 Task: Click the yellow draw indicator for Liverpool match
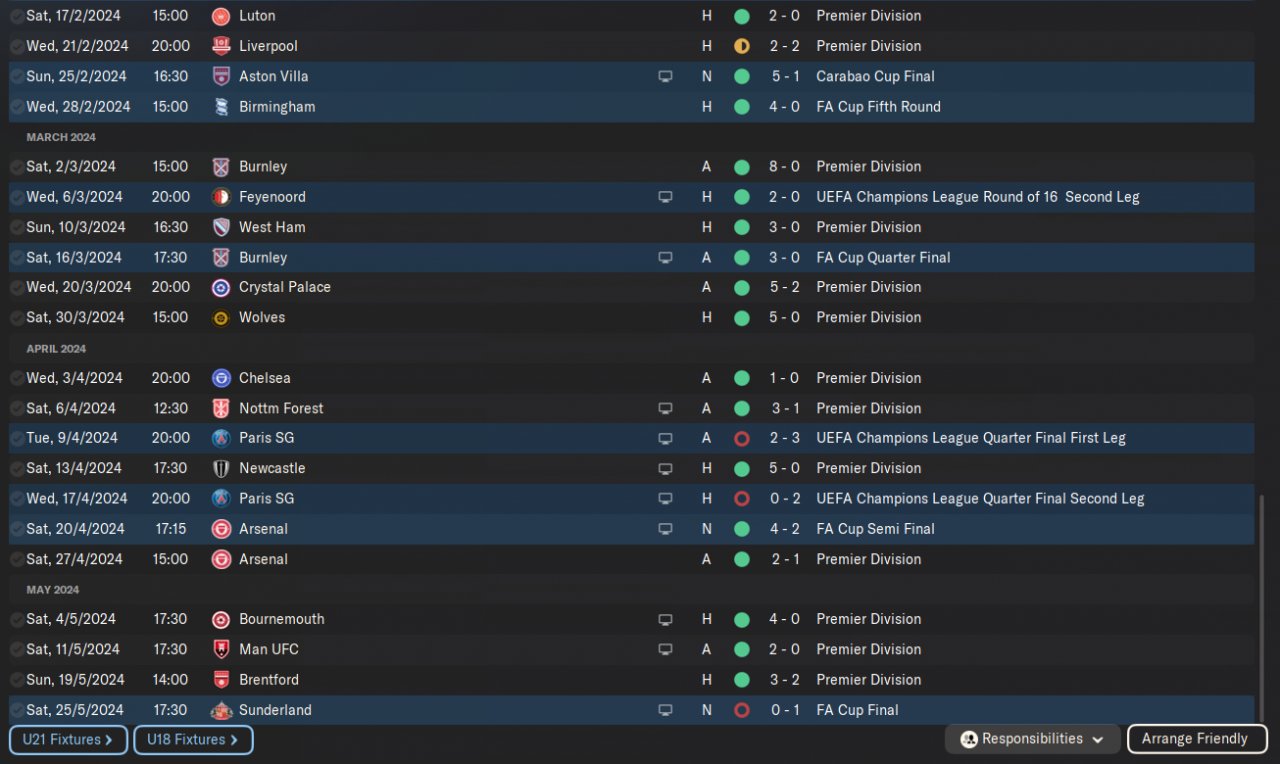click(741, 46)
